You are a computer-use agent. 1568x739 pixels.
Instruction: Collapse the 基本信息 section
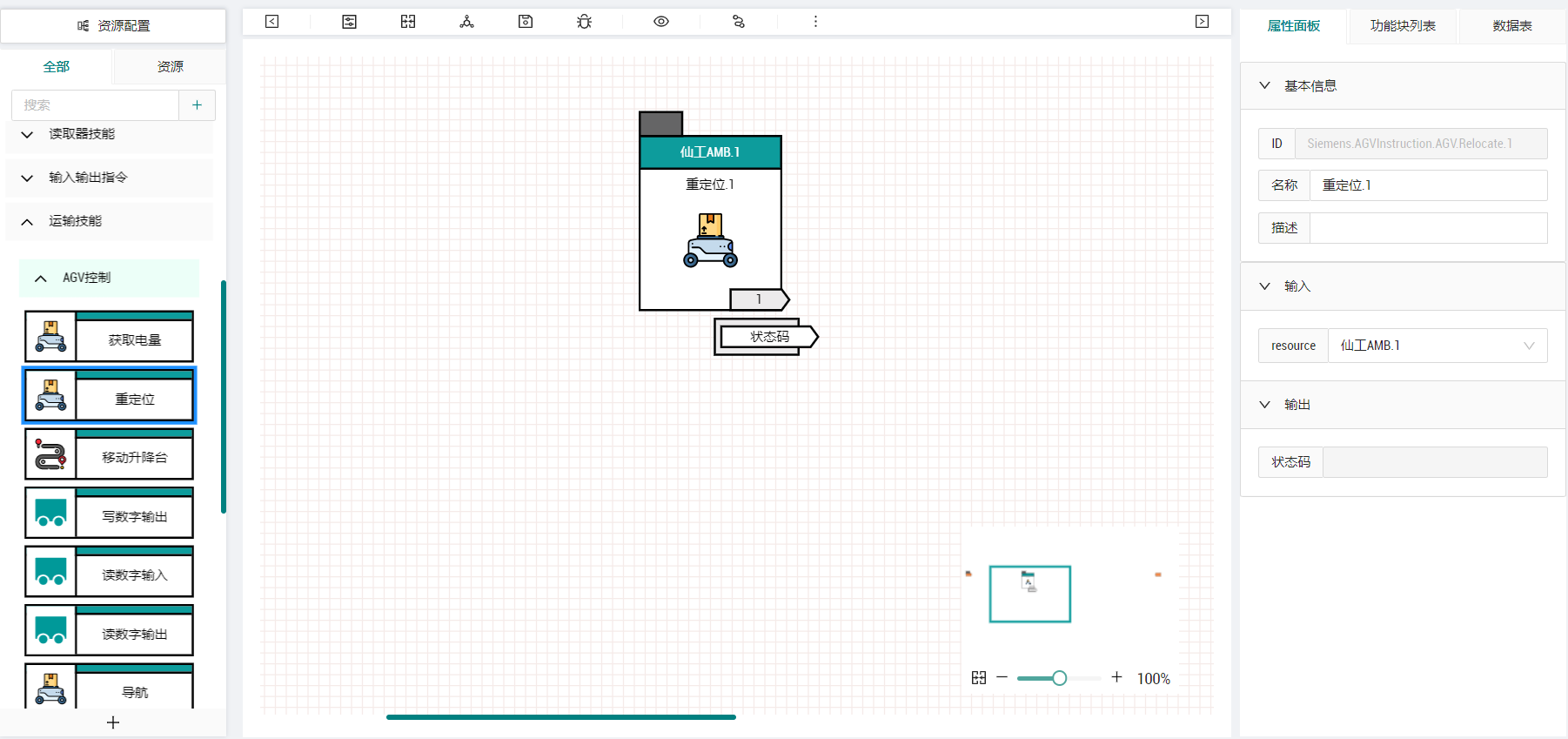tap(1264, 85)
